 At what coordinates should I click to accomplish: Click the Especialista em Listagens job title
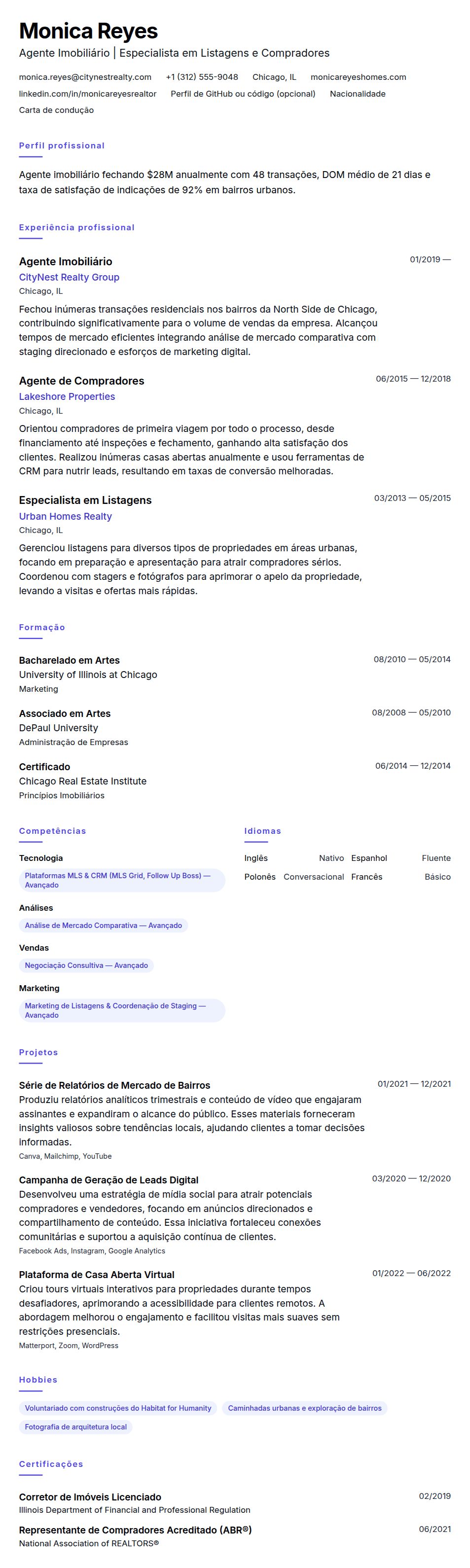[x=85, y=500]
